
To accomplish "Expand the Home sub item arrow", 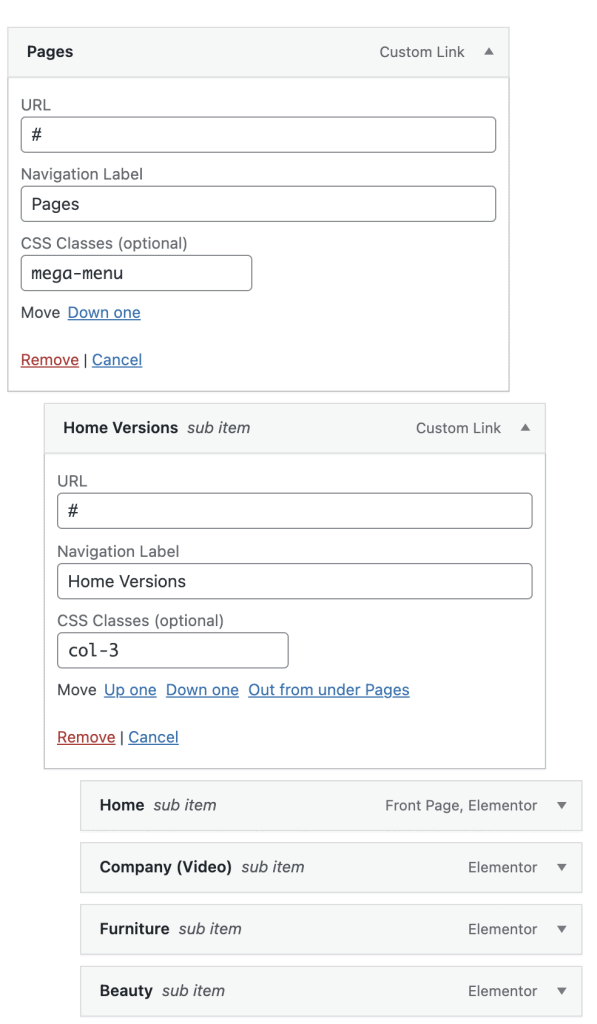I will pyautogui.click(x=562, y=805).
